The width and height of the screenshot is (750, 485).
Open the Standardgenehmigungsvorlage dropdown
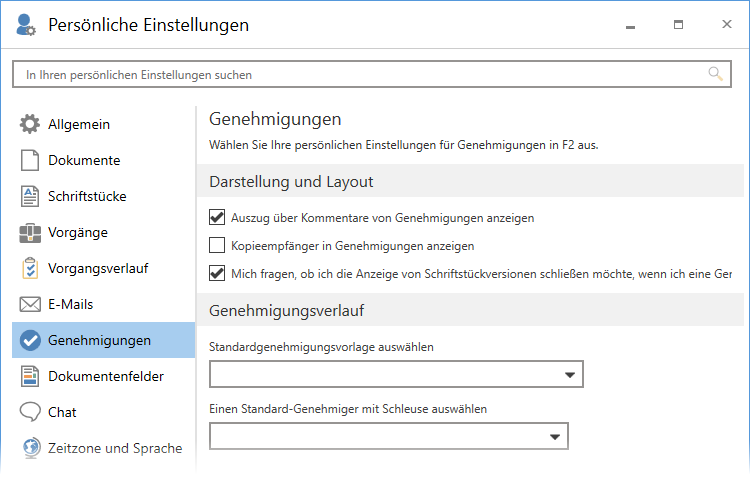pos(396,374)
